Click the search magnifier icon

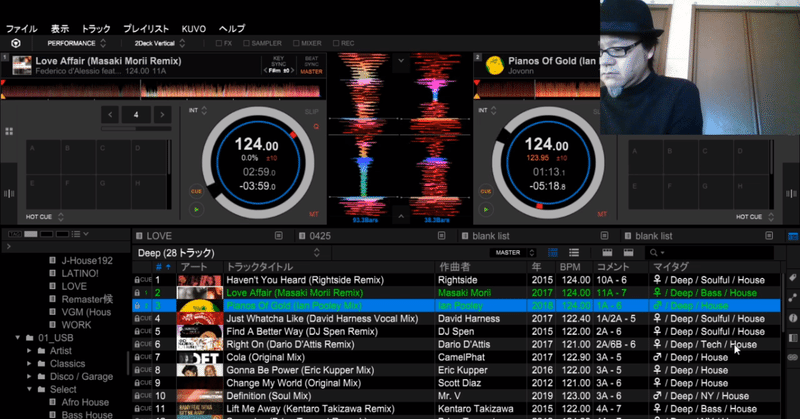click(x=654, y=253)
